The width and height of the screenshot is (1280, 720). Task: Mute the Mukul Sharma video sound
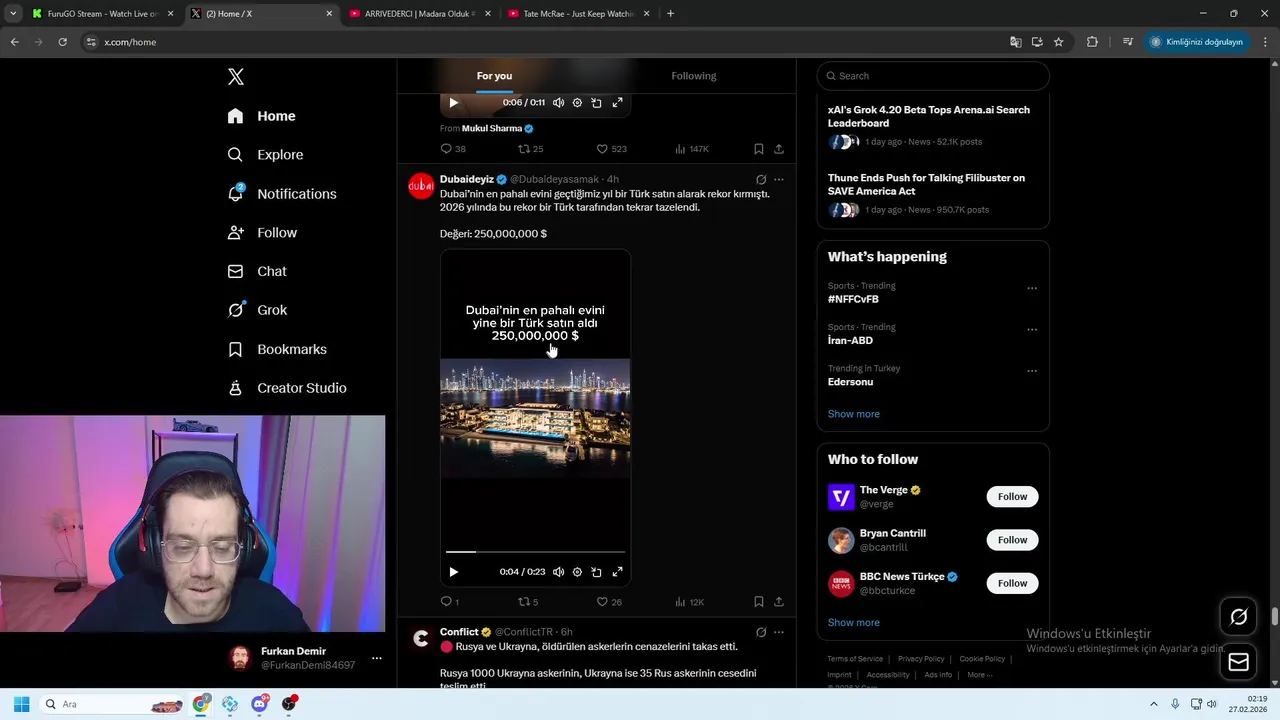(x=558, y=103)
